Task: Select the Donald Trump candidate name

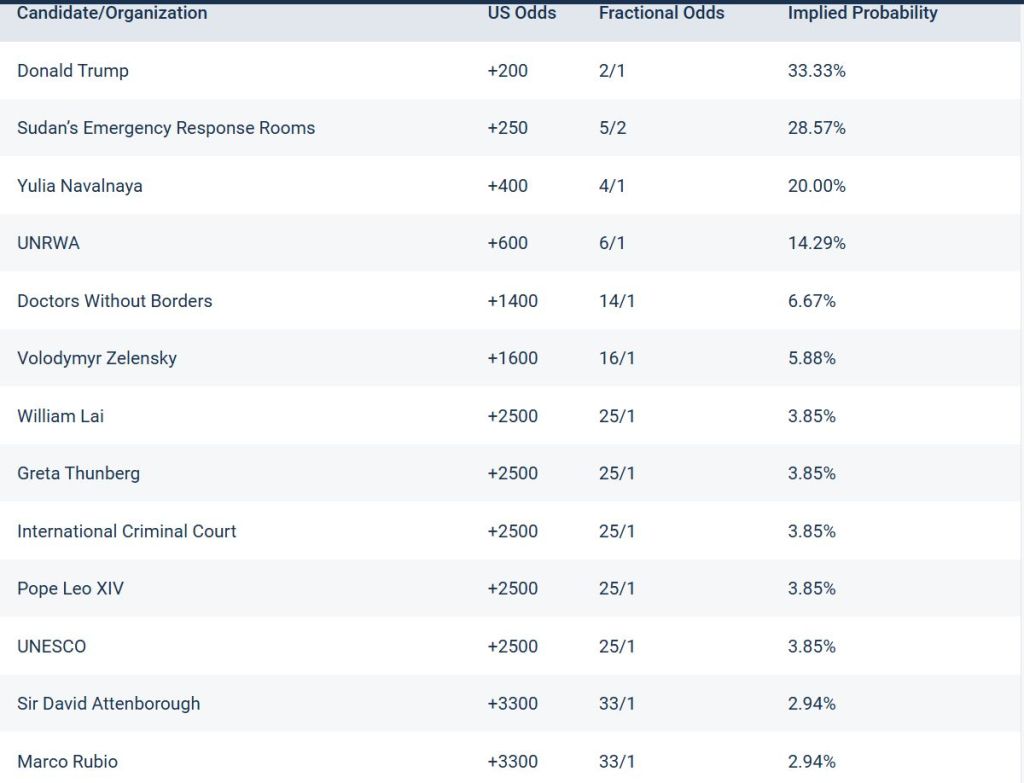Action: (x=73, y=71)
